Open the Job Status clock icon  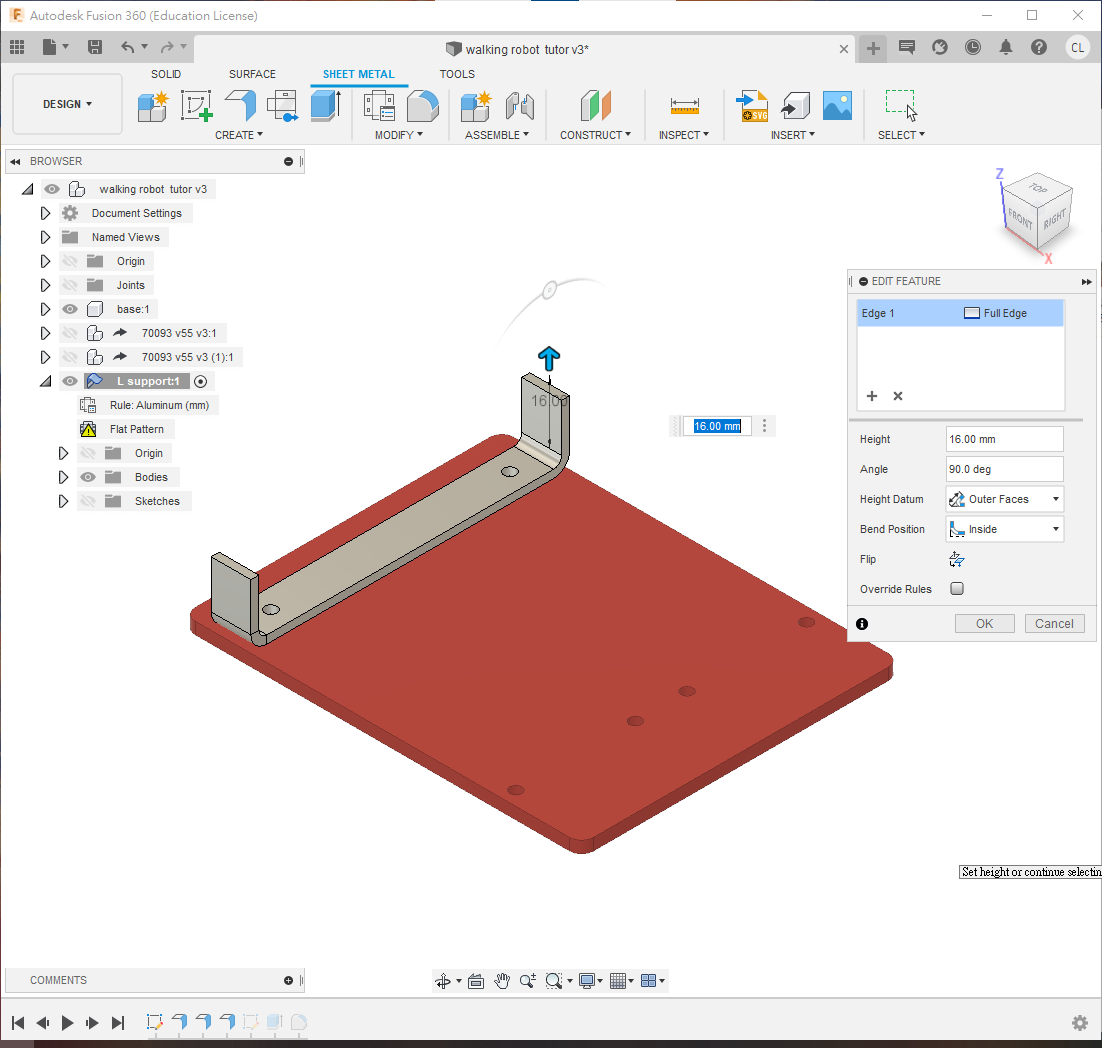point(973,47)
